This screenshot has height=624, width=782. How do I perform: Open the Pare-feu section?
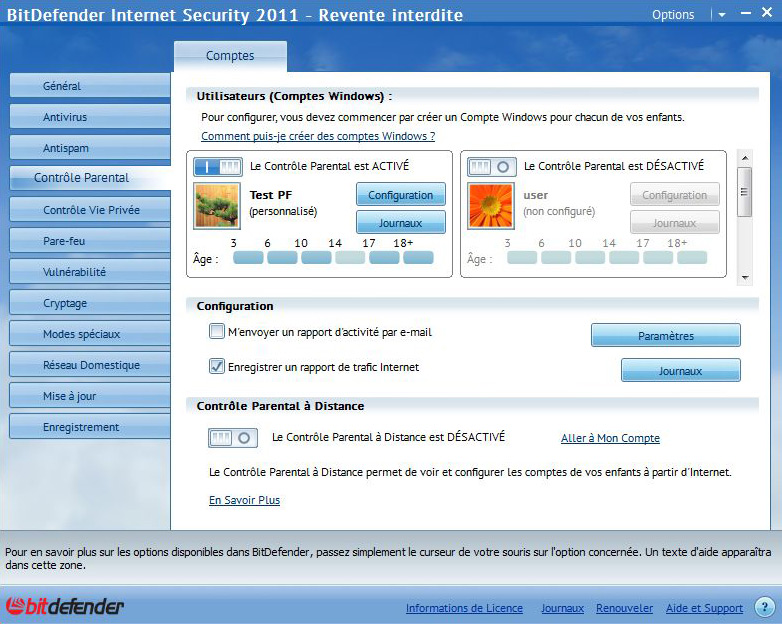pos(90,241)
